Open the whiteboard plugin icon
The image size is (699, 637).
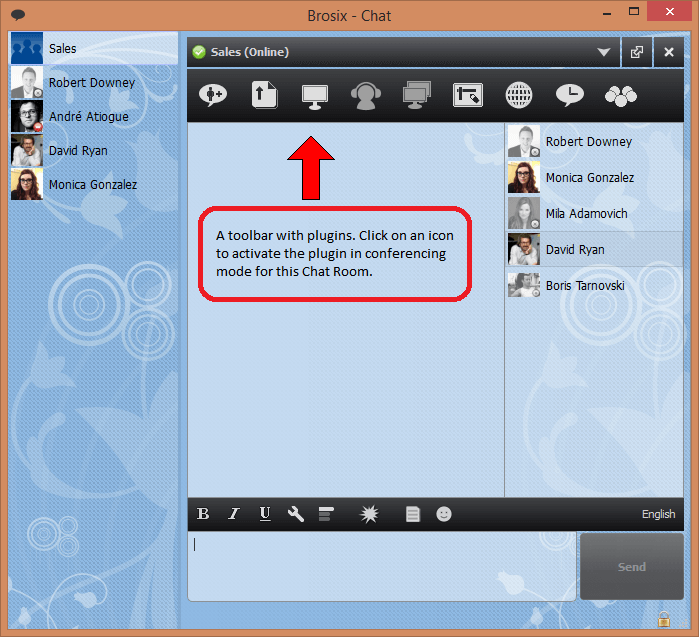pyautogui.click(x=468, y=95)
